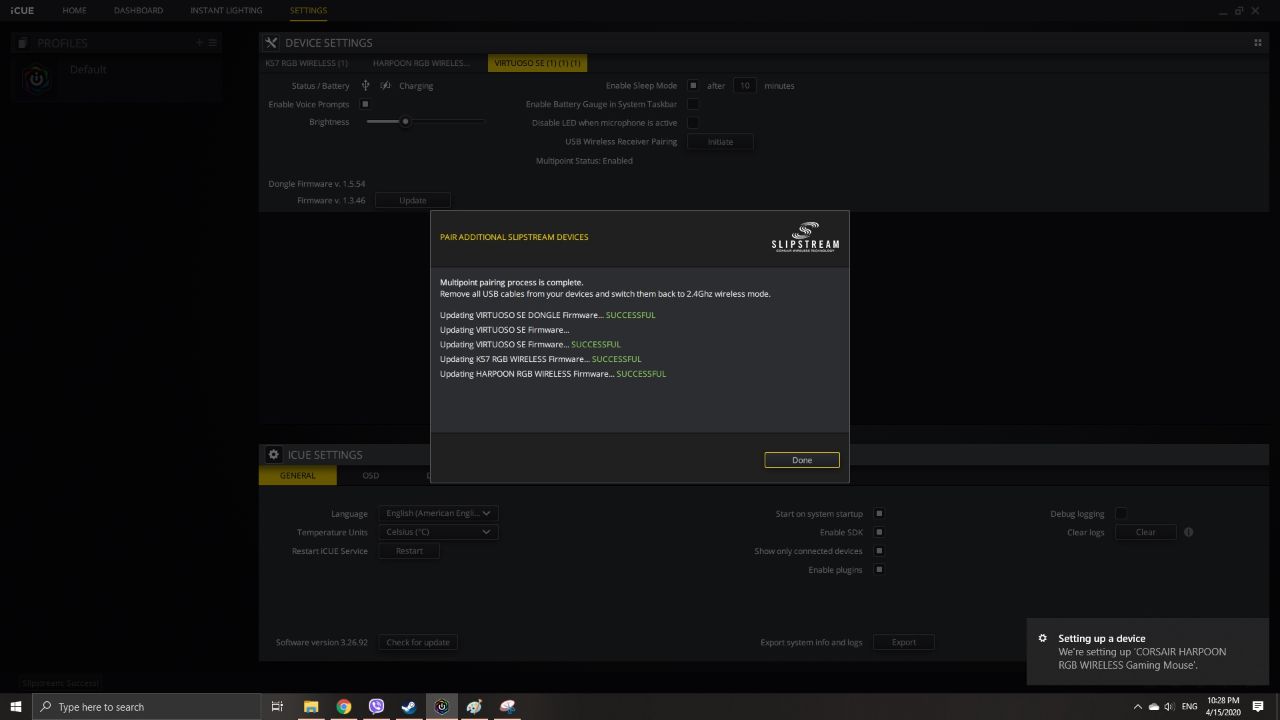Select the SETTINGS tab in top bar
The image size is (1280, 720).
tap(308, 10)
